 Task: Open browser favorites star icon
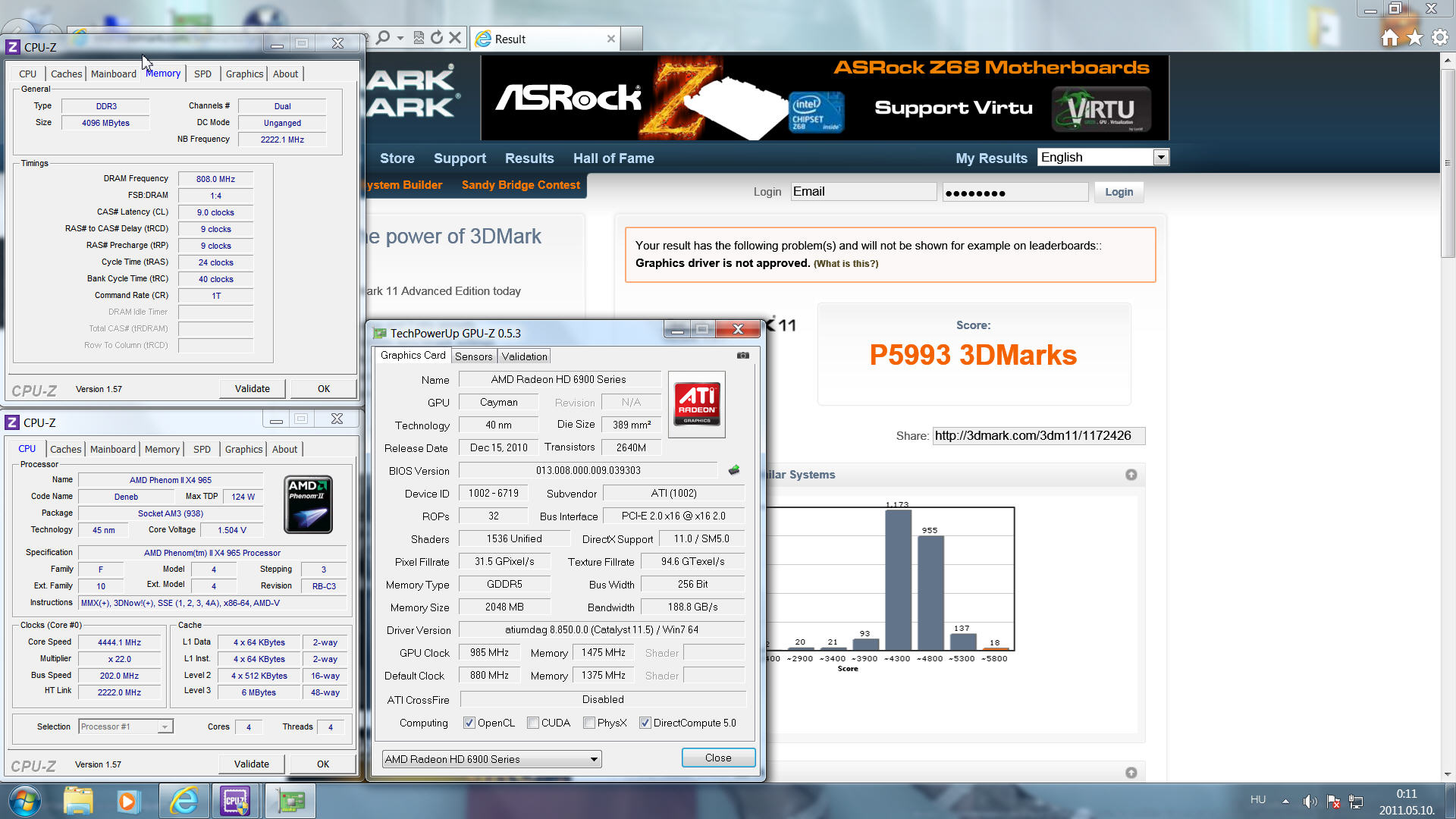pos(1414,38)
